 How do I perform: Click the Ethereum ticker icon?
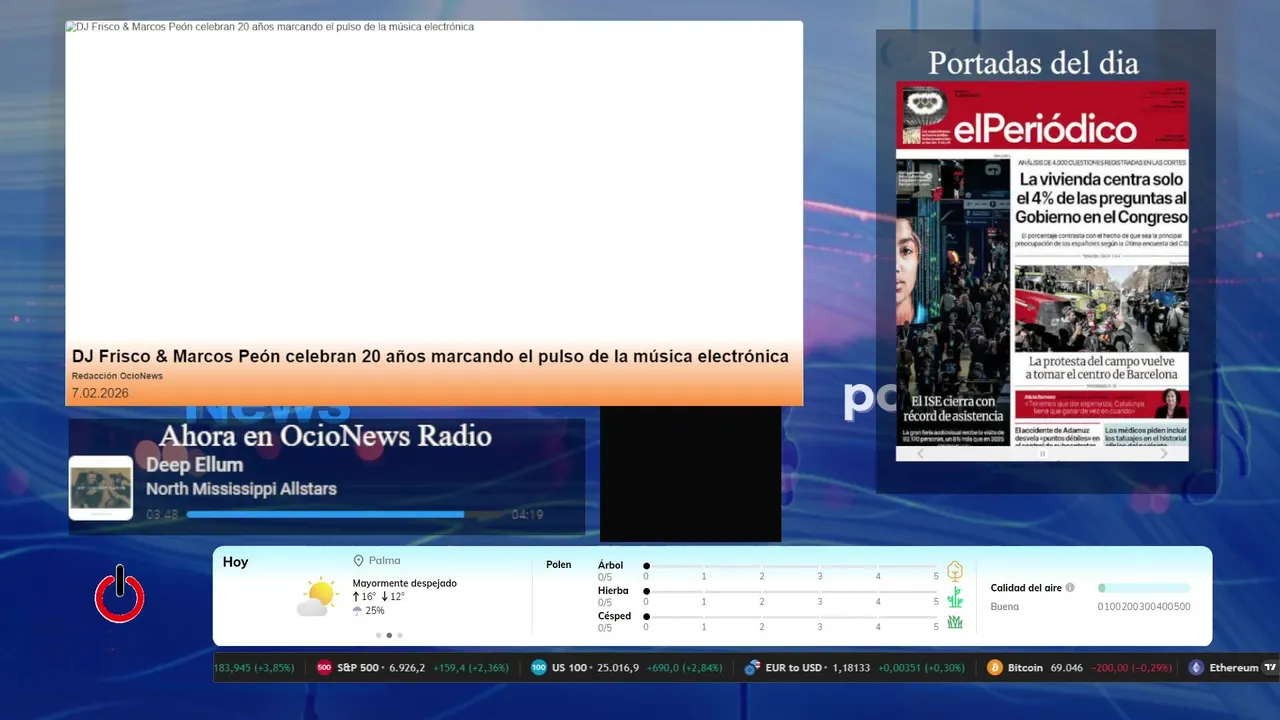coord(1196,667)
